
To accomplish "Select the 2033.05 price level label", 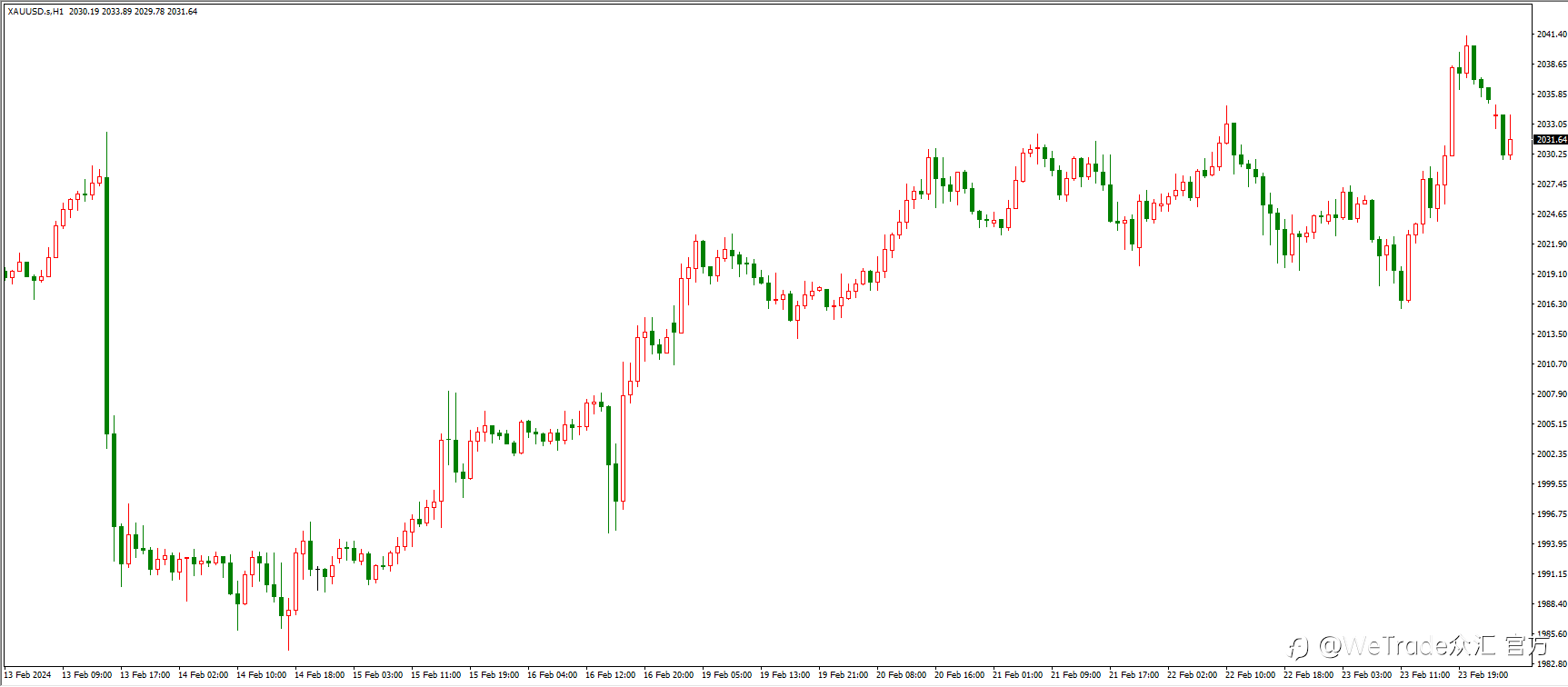I will point(1552,124).
